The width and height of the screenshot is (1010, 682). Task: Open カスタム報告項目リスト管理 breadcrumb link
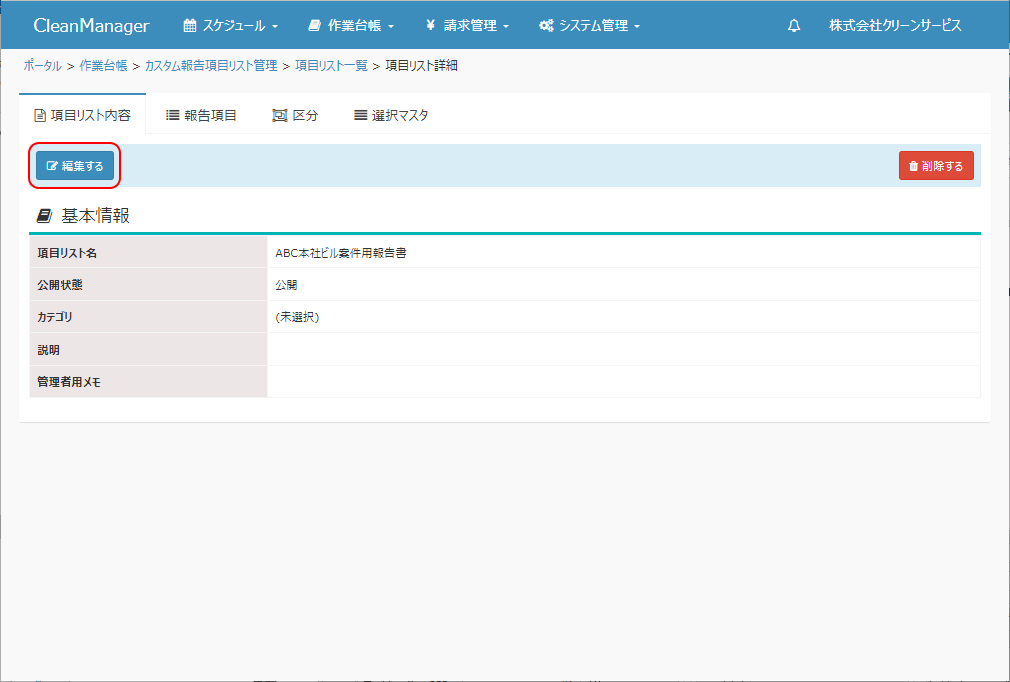coord(211,66)
